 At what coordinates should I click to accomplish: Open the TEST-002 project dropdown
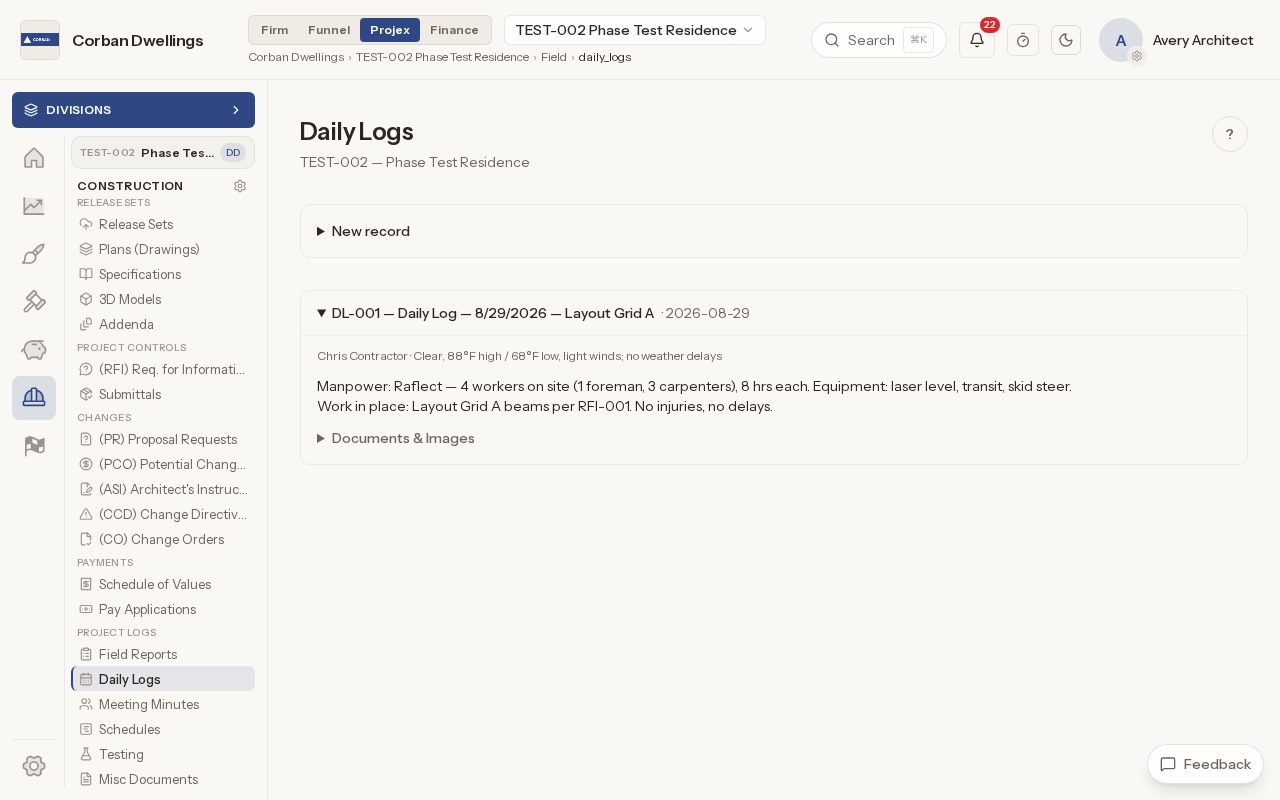pyautogui.click(x=635, y=30)
